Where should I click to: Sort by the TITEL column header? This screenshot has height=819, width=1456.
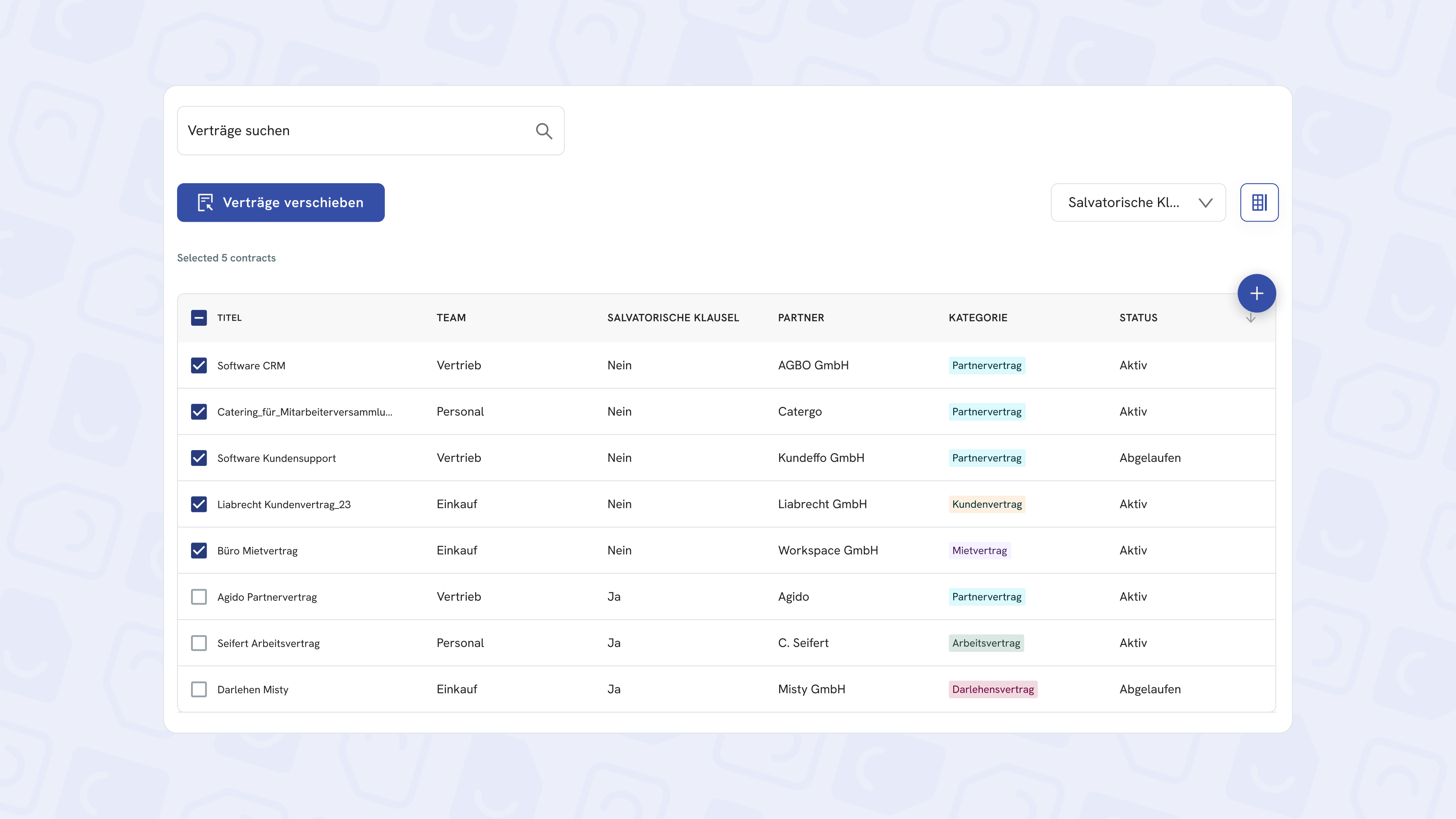pyautogui.click(x=229, y=318)
